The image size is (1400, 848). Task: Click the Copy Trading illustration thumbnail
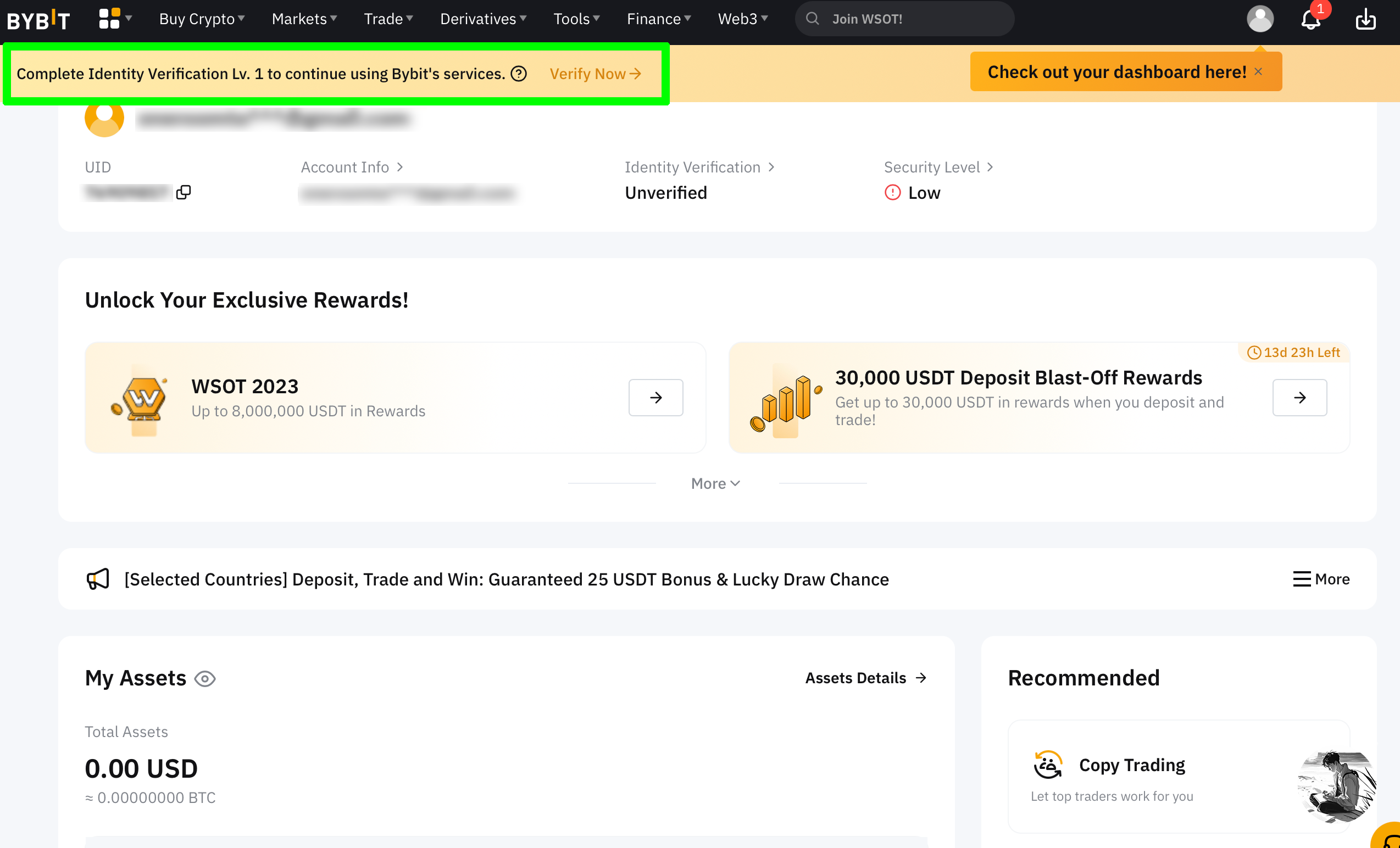click(x=1337, y=785)
